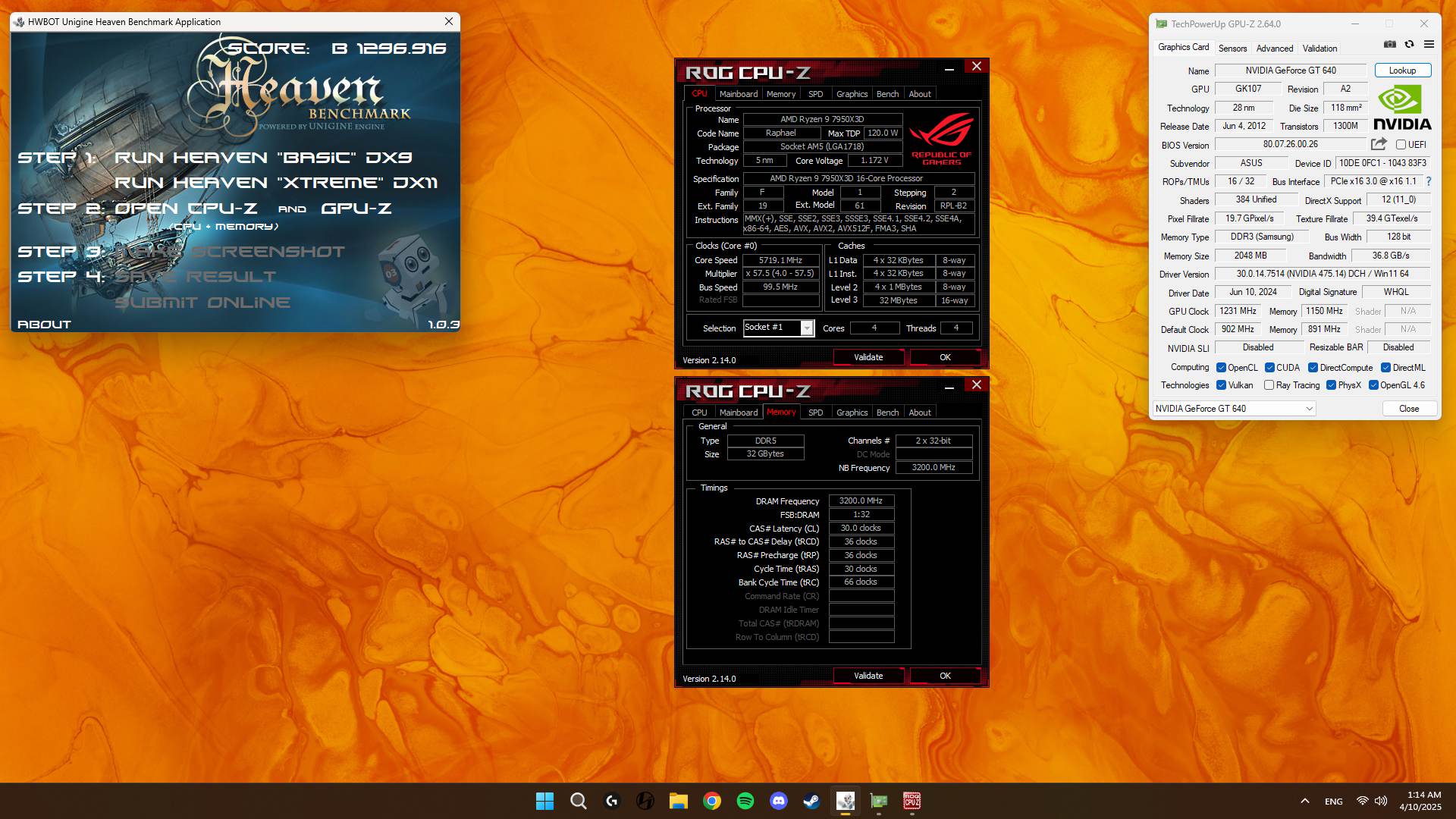Toggle the DirectML checkbox

click(1385, 367)
